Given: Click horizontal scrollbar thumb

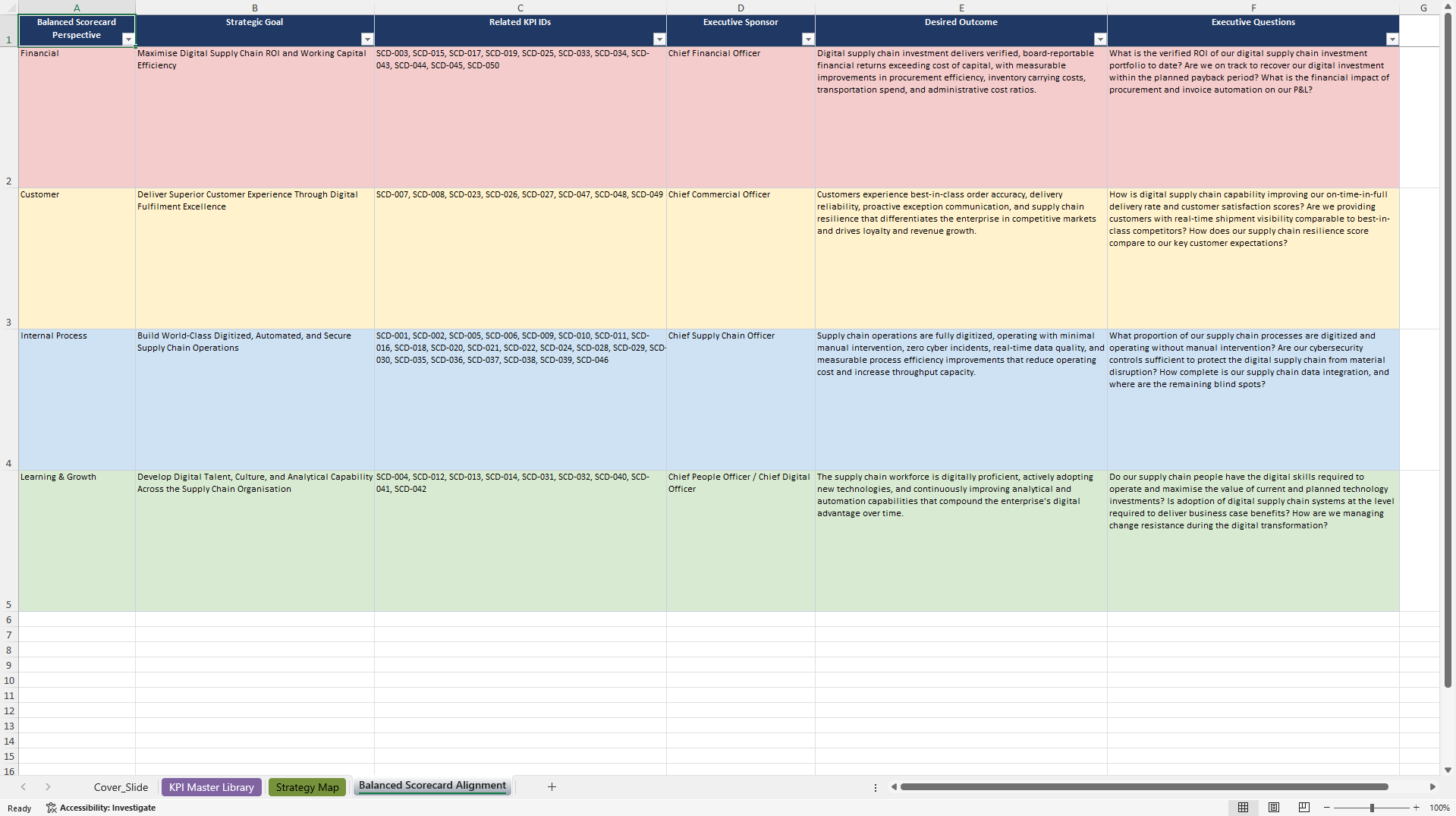Looking at the screenshot, I should pos(1144,787).
